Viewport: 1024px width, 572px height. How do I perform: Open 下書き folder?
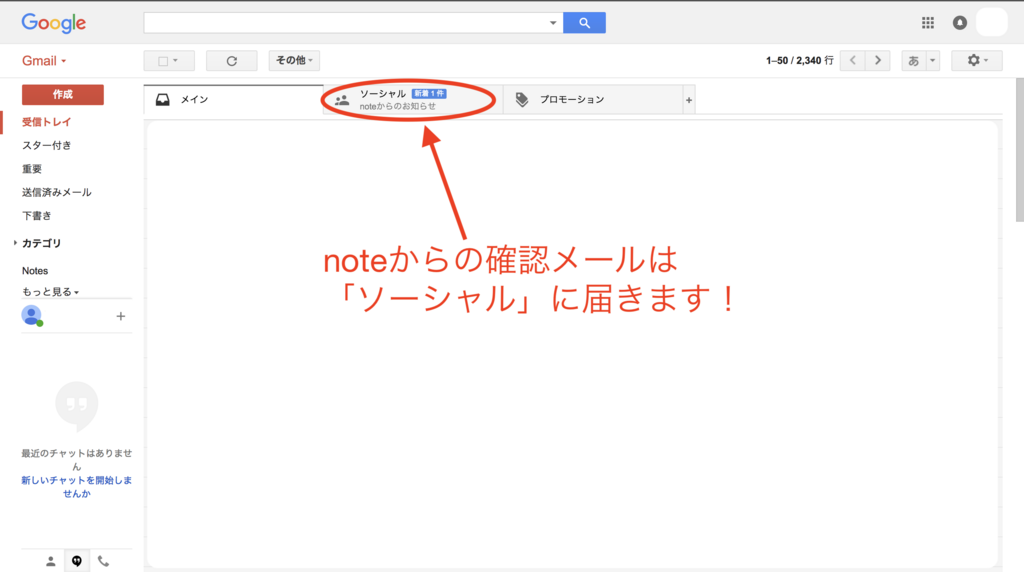[x=37, y=215]
